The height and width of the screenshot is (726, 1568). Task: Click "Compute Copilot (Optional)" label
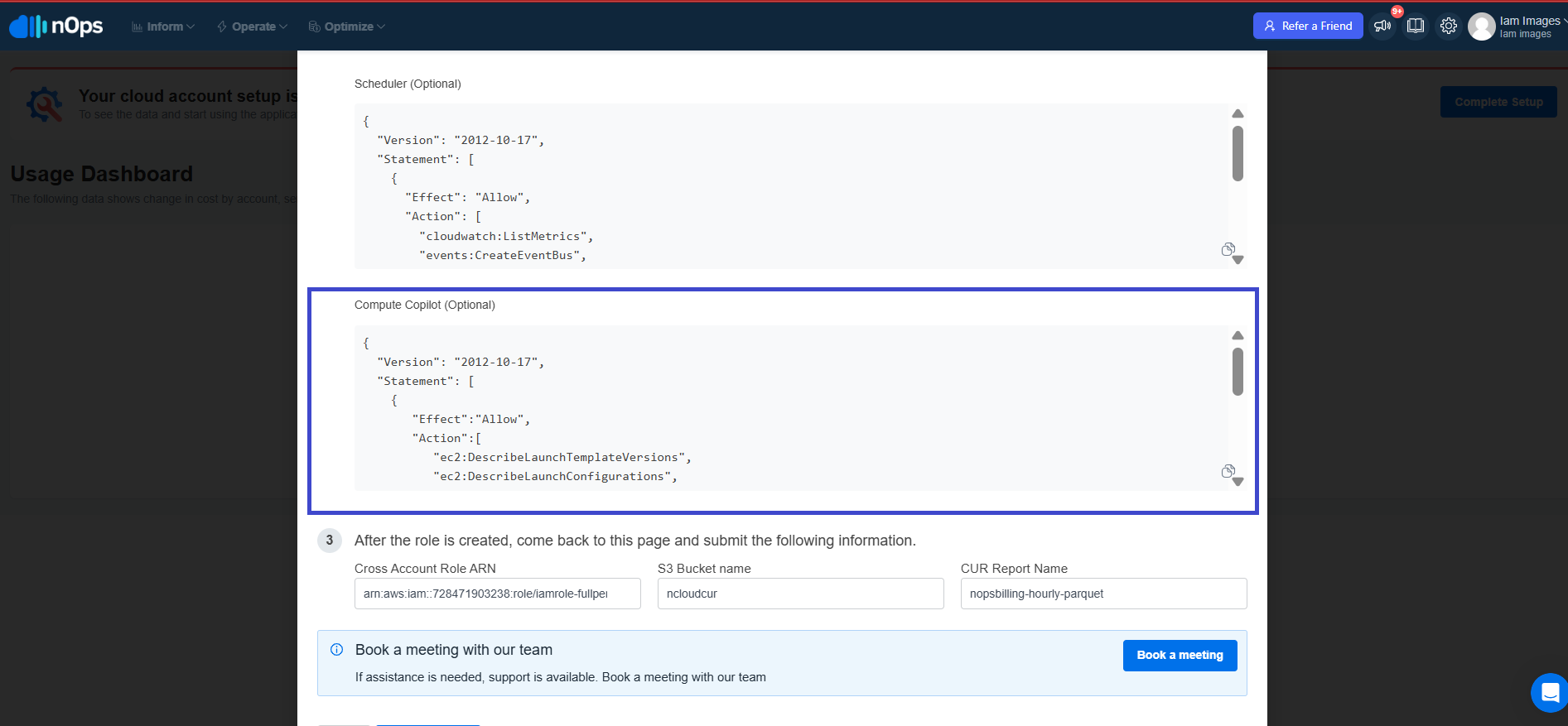425,305
